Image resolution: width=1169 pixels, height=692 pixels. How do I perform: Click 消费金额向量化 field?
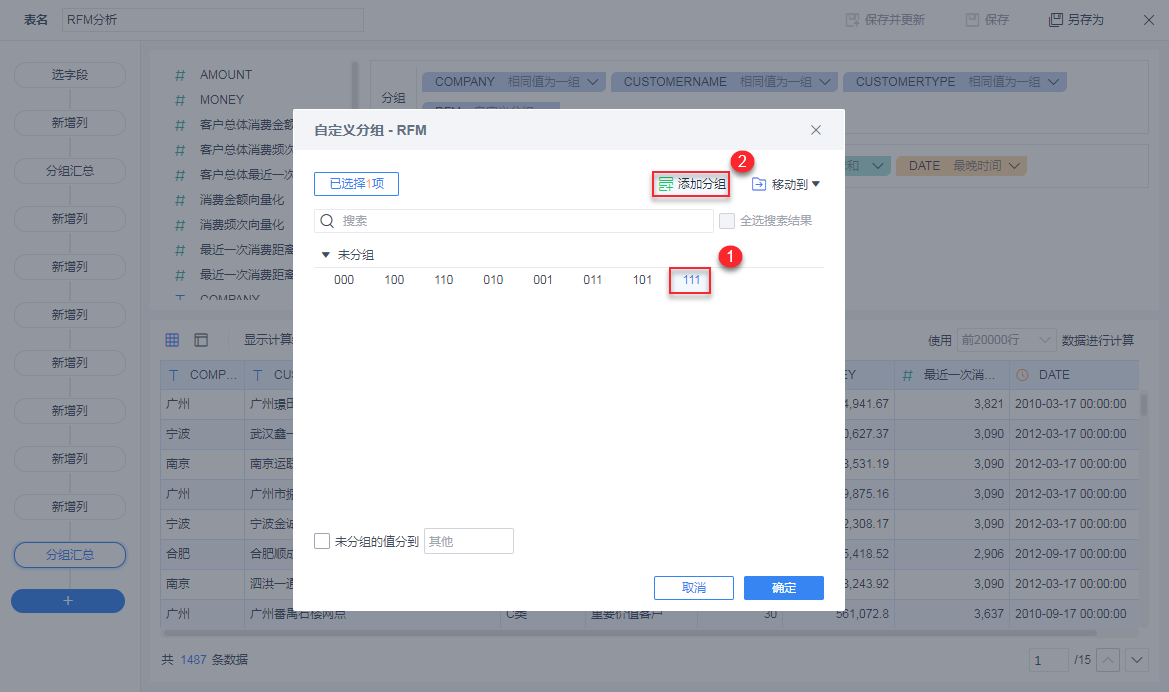pyautogui.click(x=242, y=200)
